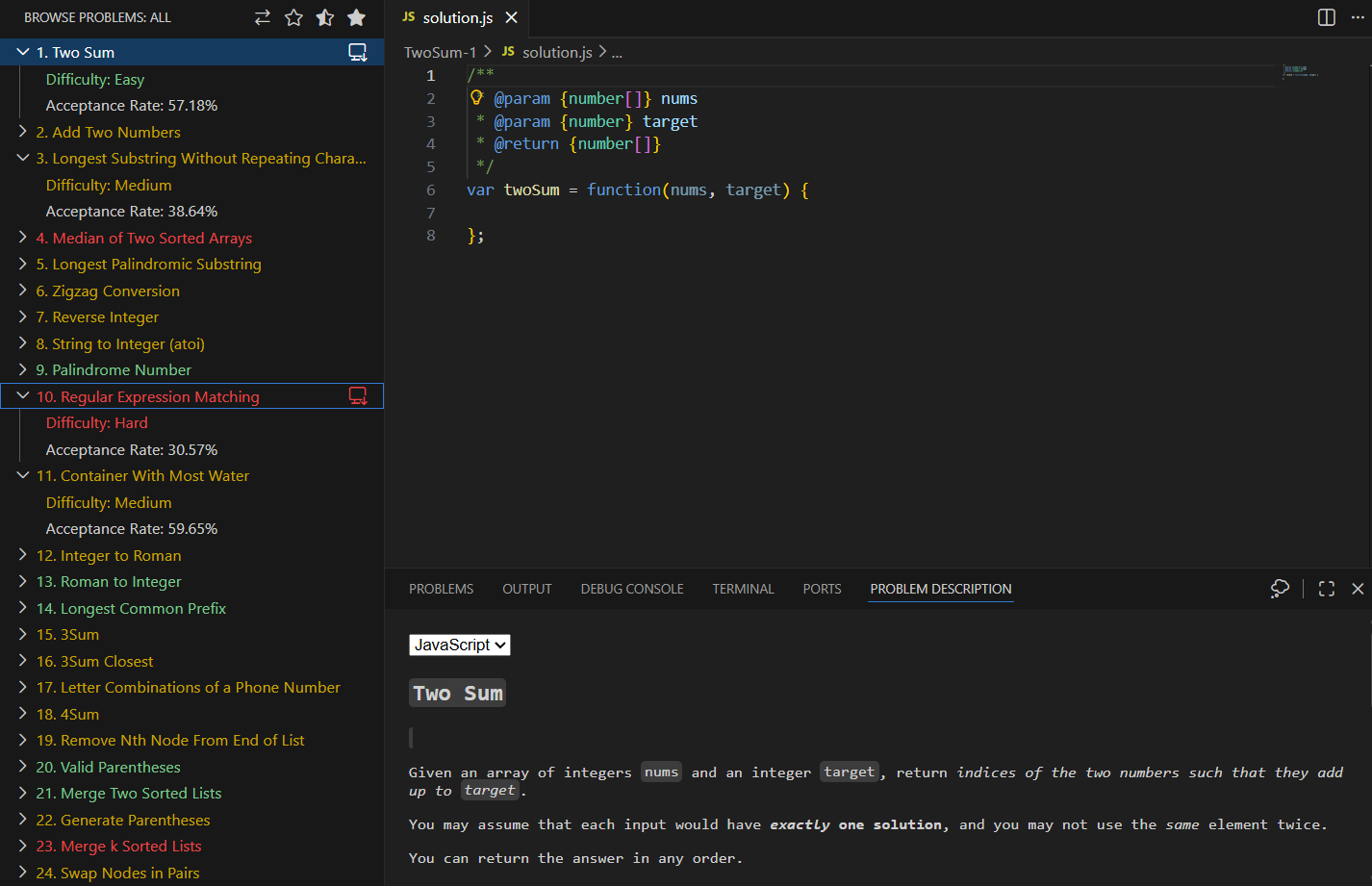Click the lightbulb code action icon
The height and width of the screenshot is (886, 1372).
coord(476,98)
